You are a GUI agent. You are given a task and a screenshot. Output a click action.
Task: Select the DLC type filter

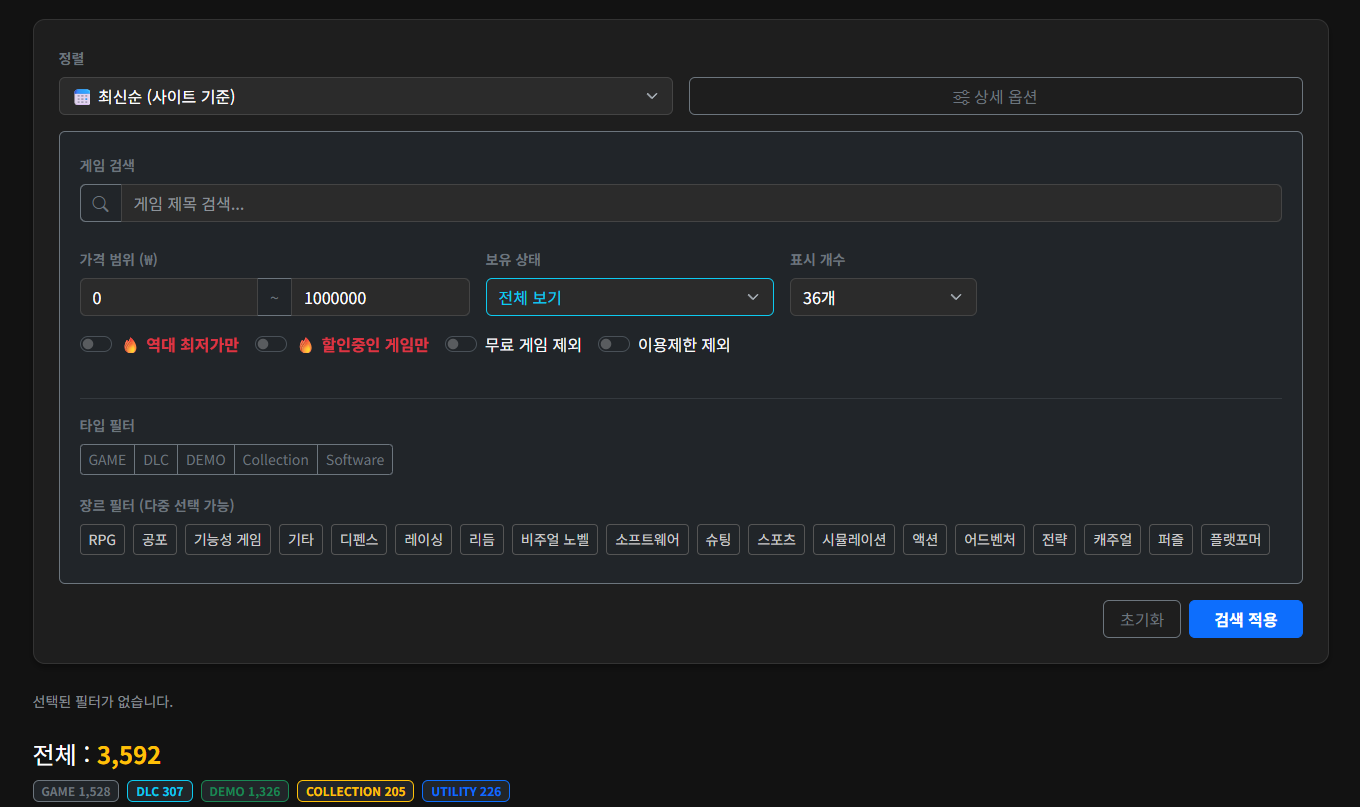tap(156, 460)
